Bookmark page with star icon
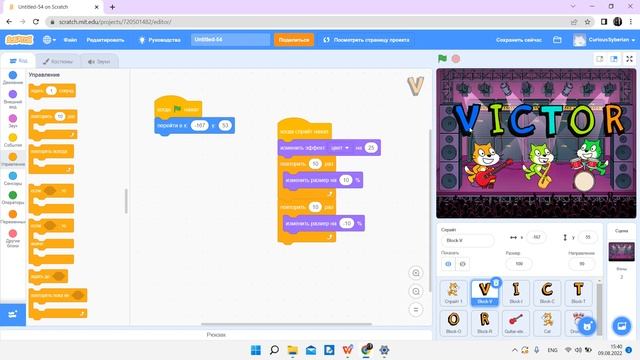The height and width of the screenshot is (360, 640). coord(587,22)
